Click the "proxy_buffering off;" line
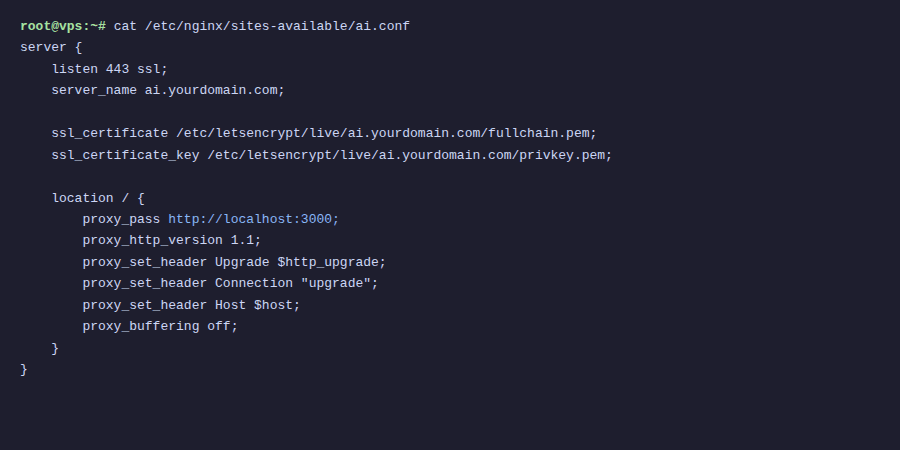The width and height of the screenshot is (900, 450). click(x=160, y=326)
